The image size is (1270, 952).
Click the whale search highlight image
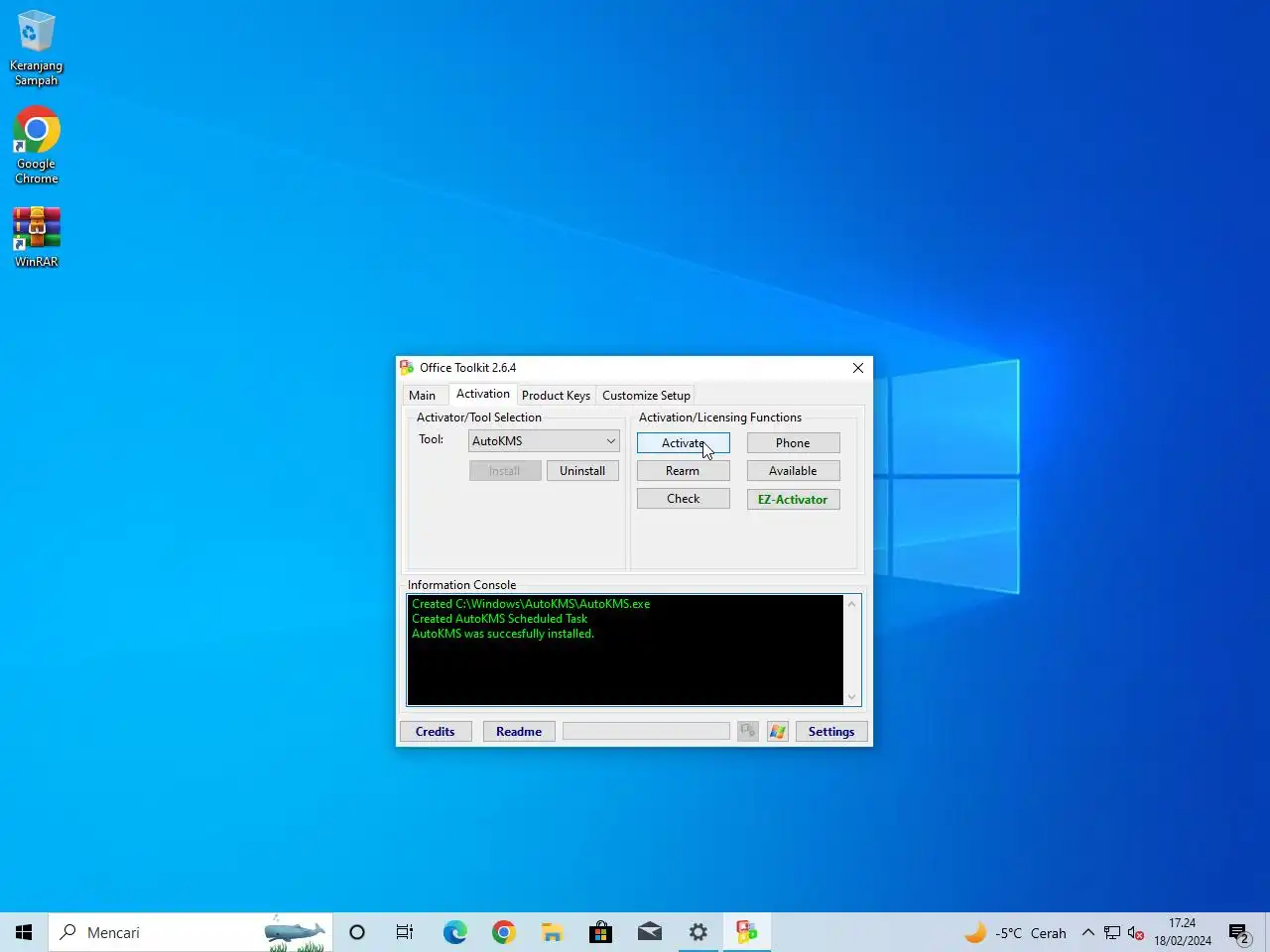295,933
